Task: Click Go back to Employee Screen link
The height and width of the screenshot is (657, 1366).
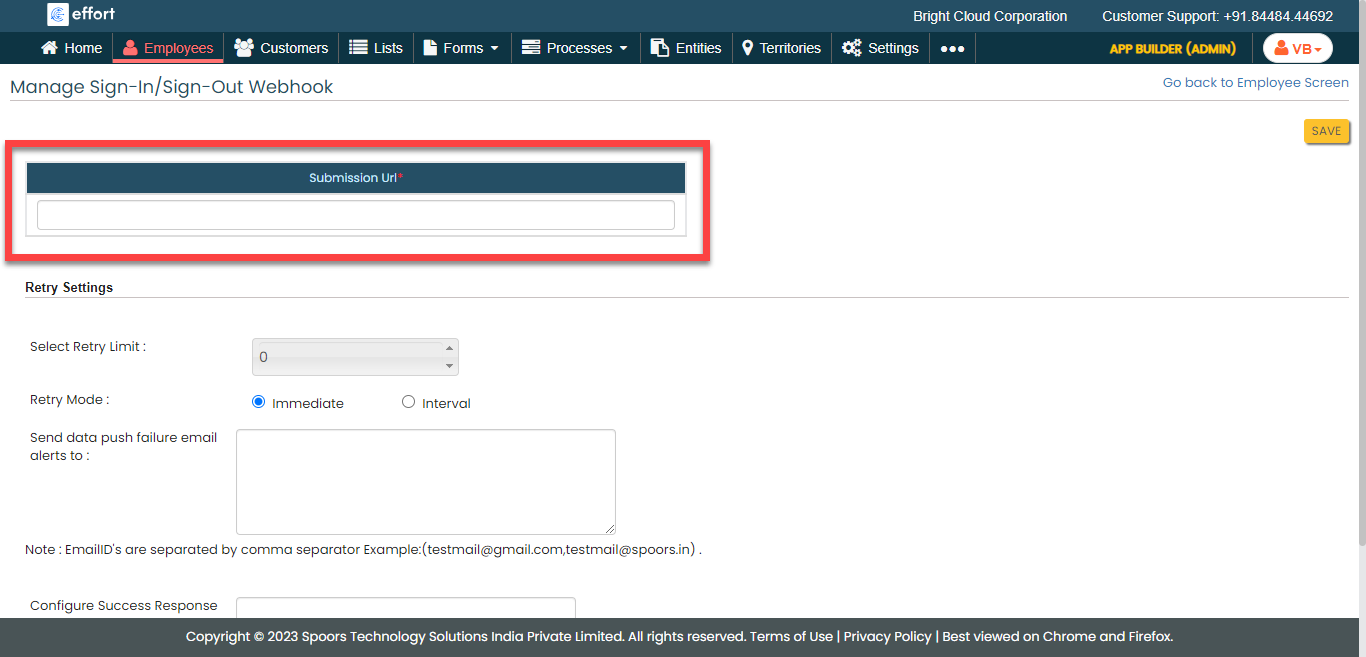Action: click(1255, 83)
